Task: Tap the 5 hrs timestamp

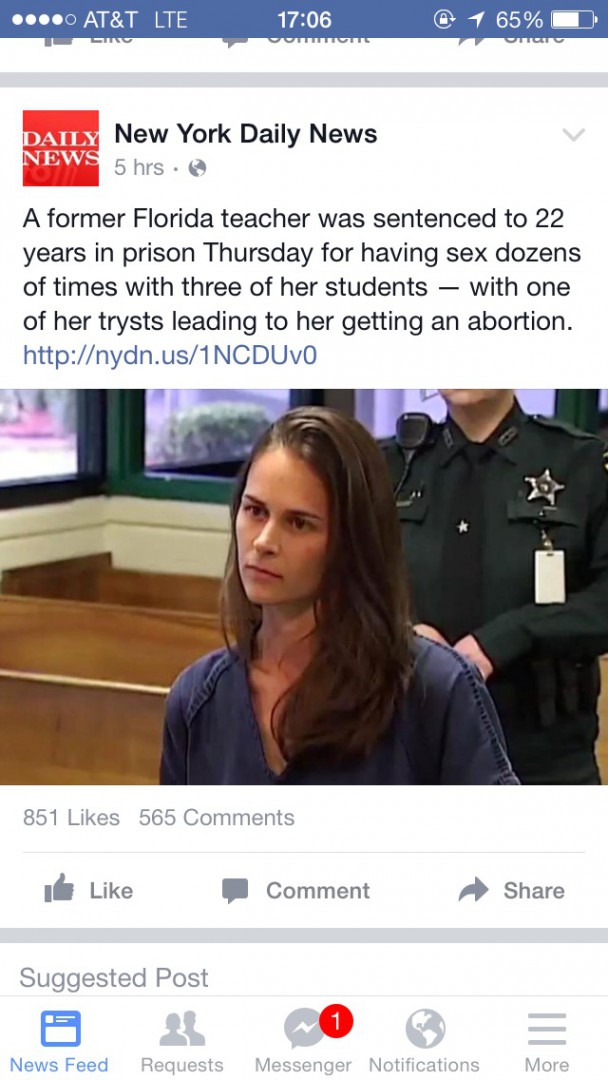Action: 139,167
